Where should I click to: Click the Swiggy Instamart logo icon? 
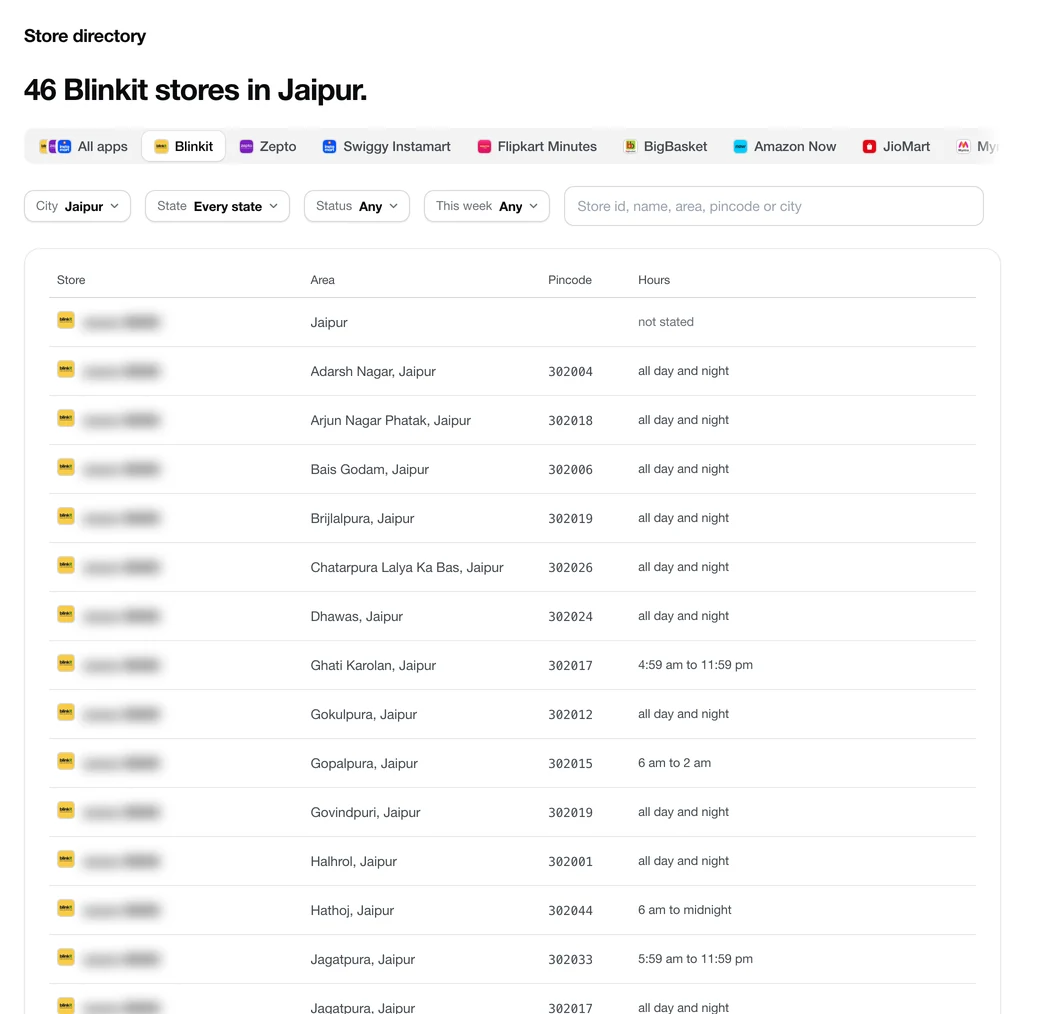330,147
